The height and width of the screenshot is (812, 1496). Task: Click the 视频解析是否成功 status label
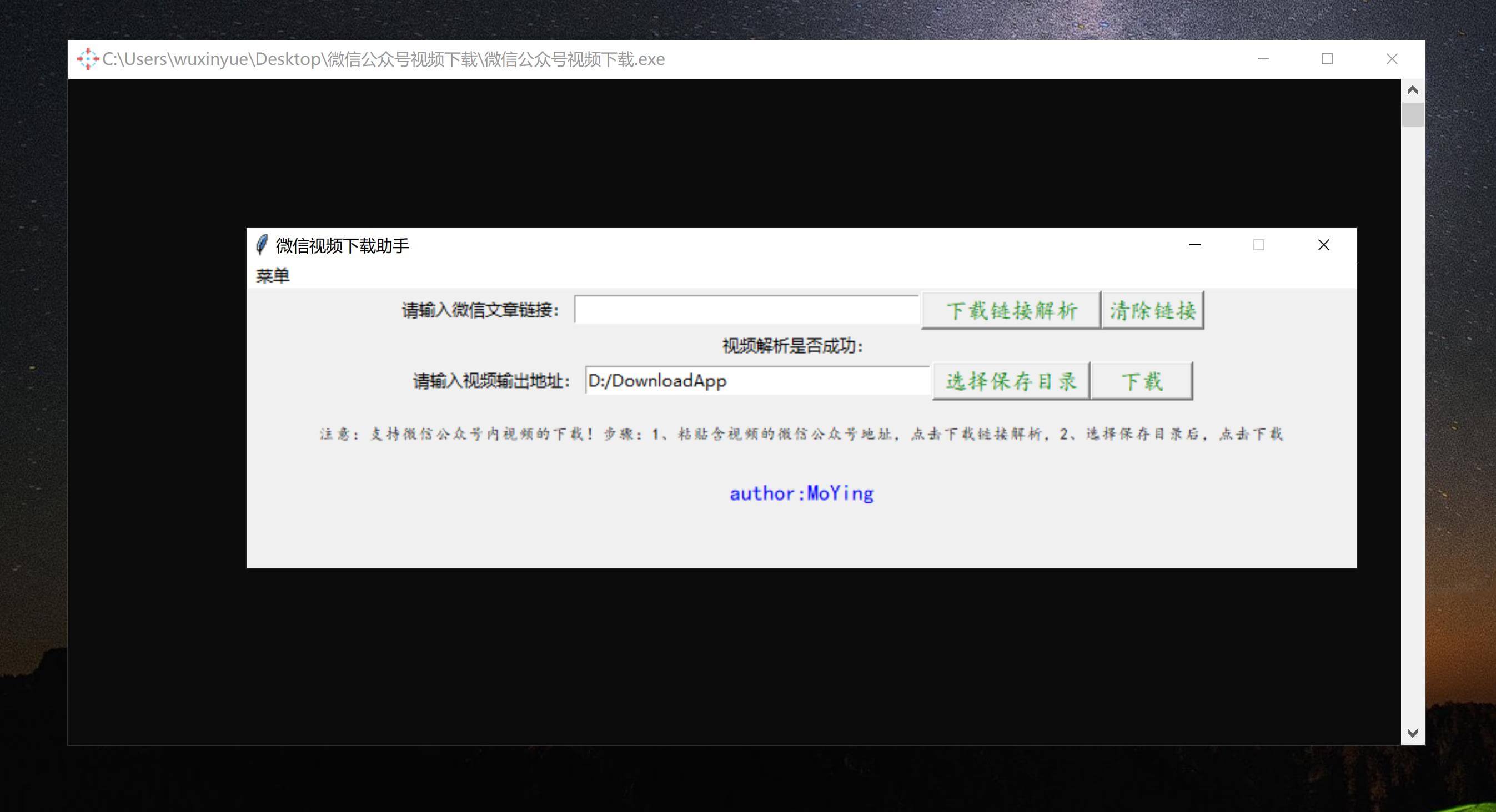click(793, 346)
